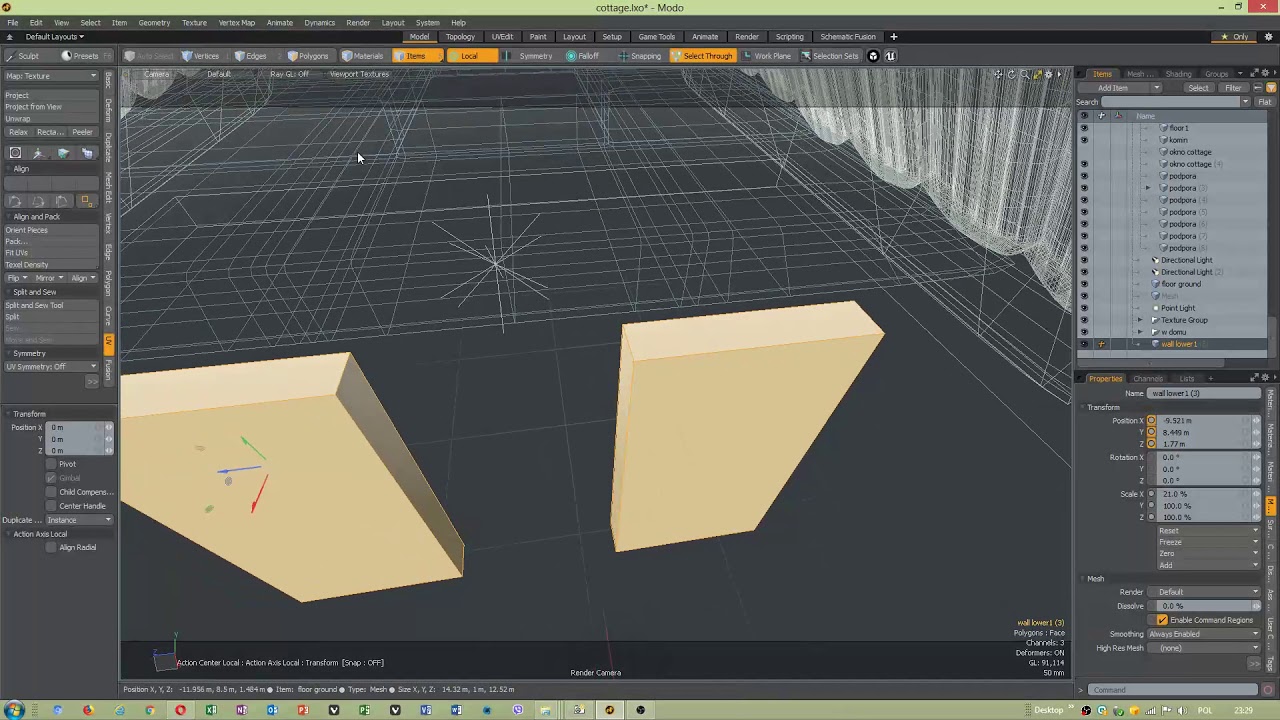Open the Vertex Map menu
1280x720 pixels.
(x=236, y=22)
